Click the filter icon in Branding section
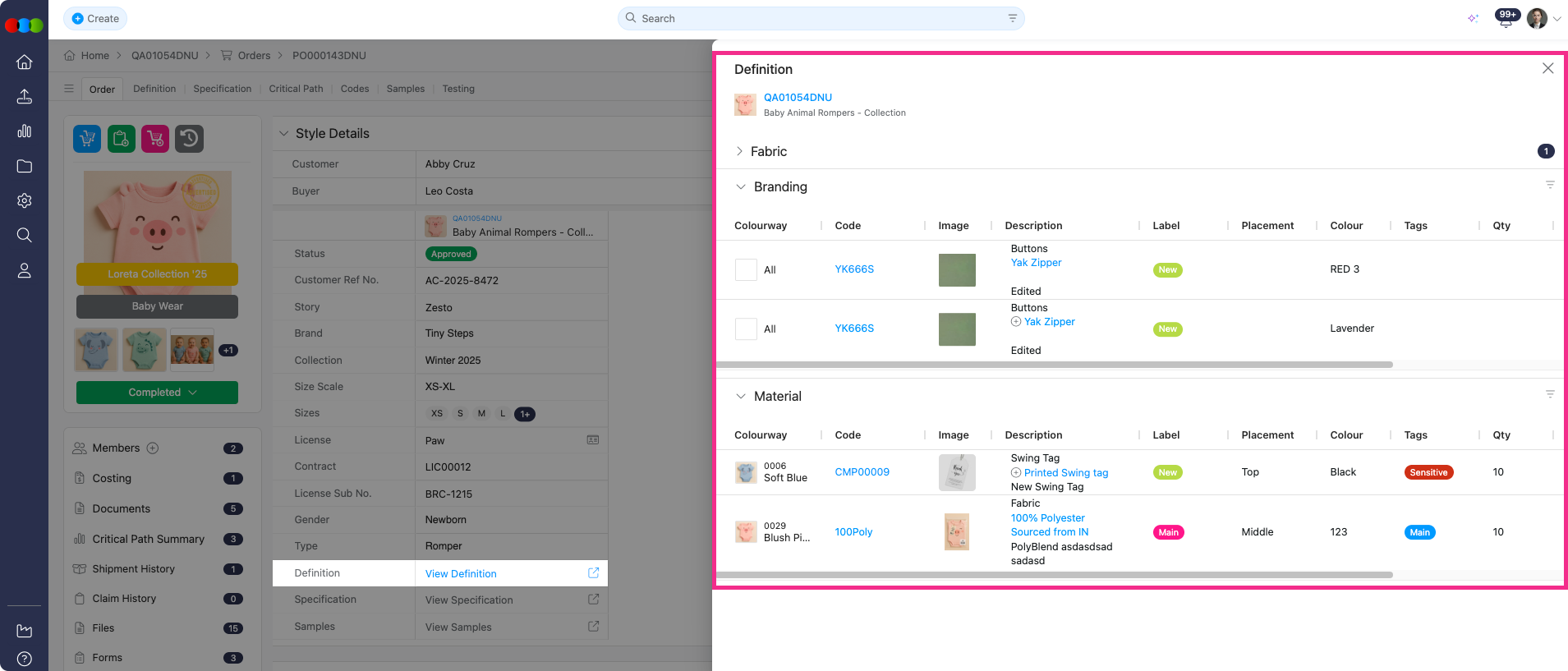The height and width of the screenshot is (671, 1568). click(x=1549, y=186)
